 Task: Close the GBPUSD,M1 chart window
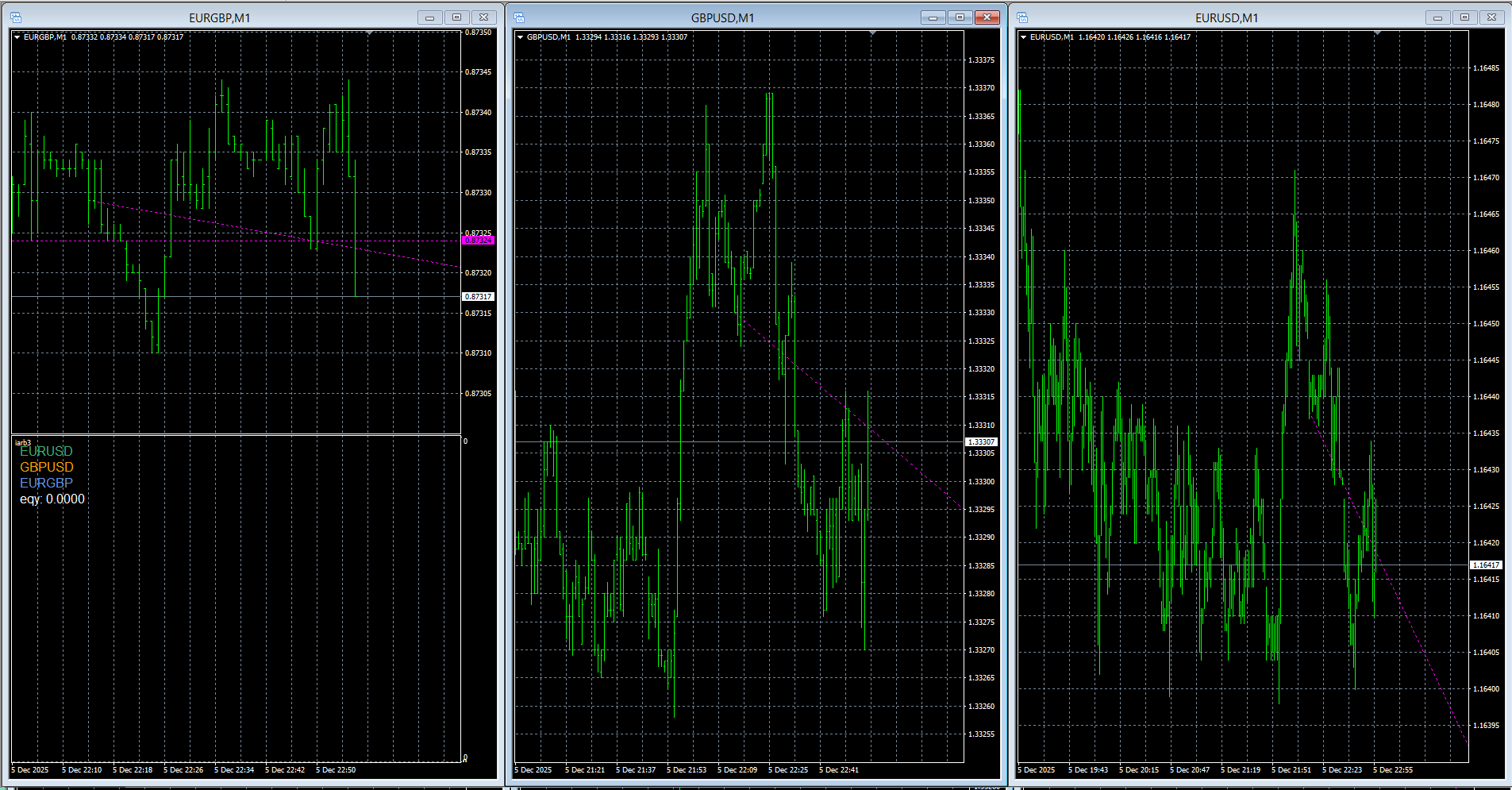pyautogui.click(x=987, y=17)
